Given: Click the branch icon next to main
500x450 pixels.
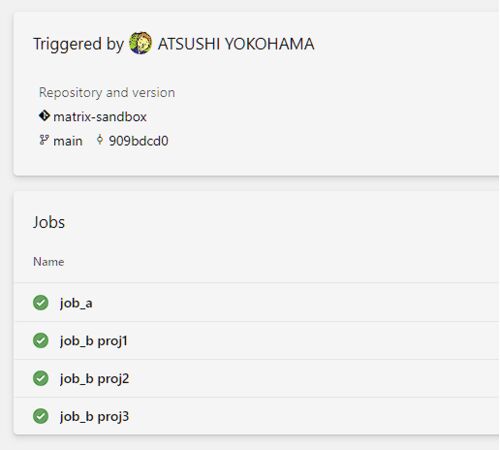Looking at the screenshot, I should [x=44, y=140].
